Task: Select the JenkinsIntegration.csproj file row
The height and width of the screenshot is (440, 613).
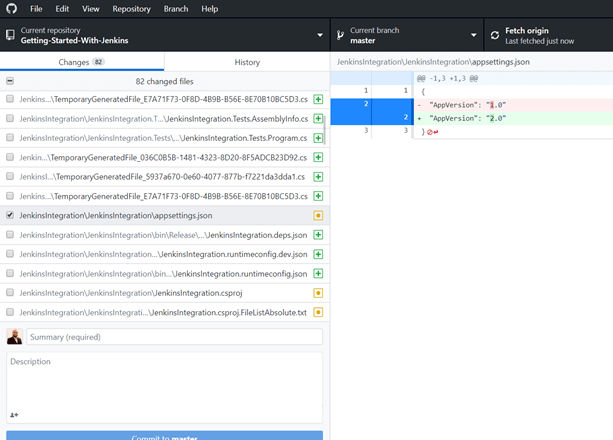Action: point(165,293)
